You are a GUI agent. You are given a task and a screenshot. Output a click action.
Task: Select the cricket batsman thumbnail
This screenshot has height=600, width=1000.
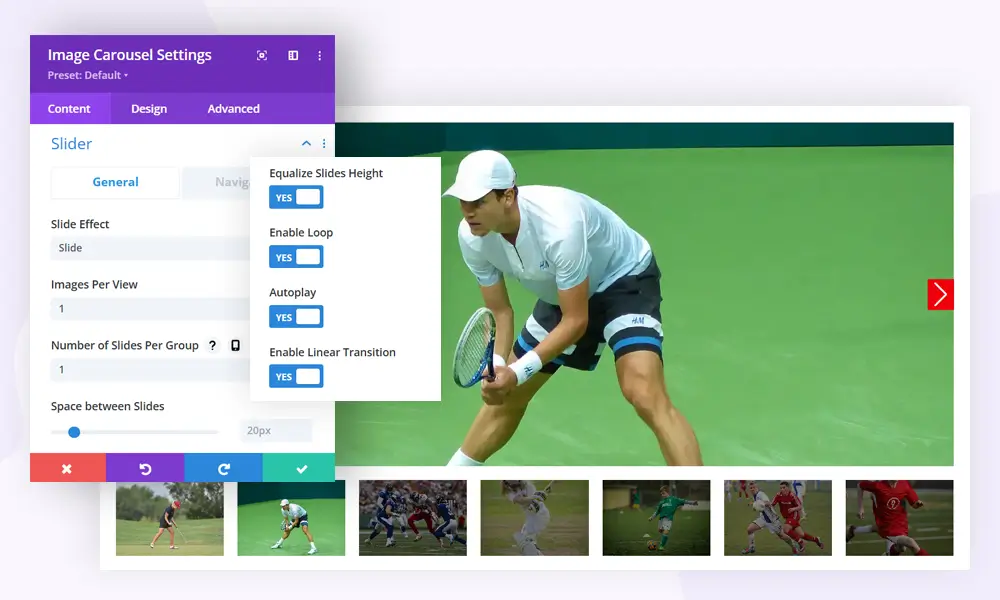point(534,518)
